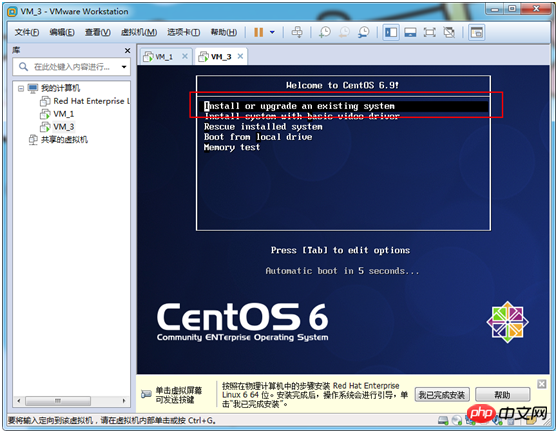This screenshot has width=558, height=433.
Task: Select 'Boot from local drive' entry
Action: pos(258,137)
